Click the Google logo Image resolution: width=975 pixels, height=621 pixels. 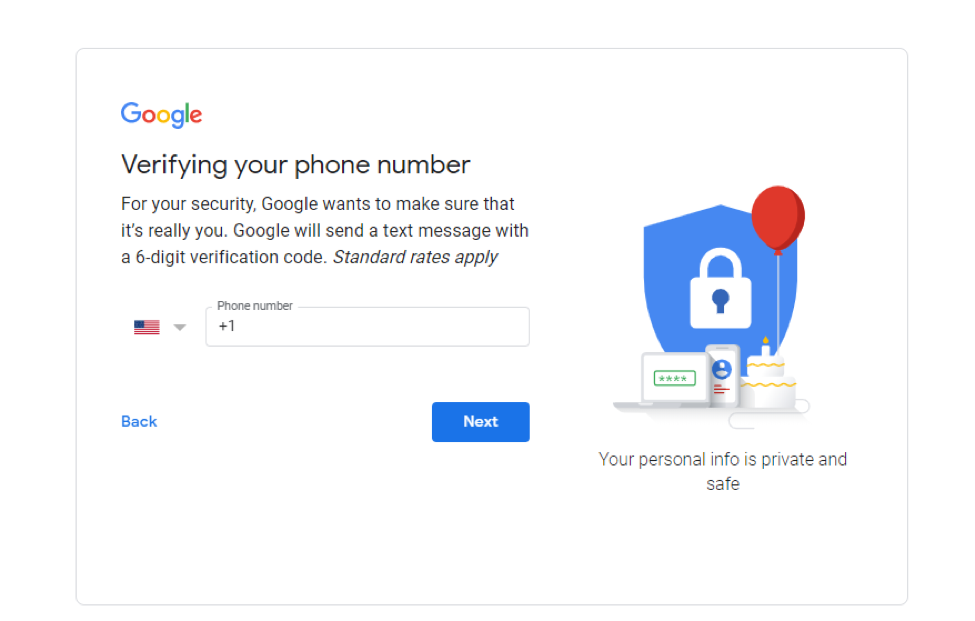(160, 114)
